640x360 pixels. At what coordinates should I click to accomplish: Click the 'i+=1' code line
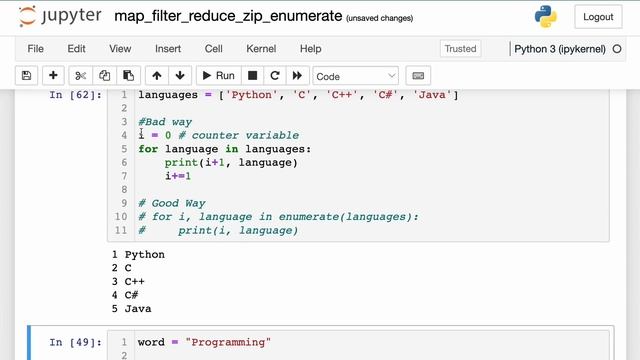(178, 176)
